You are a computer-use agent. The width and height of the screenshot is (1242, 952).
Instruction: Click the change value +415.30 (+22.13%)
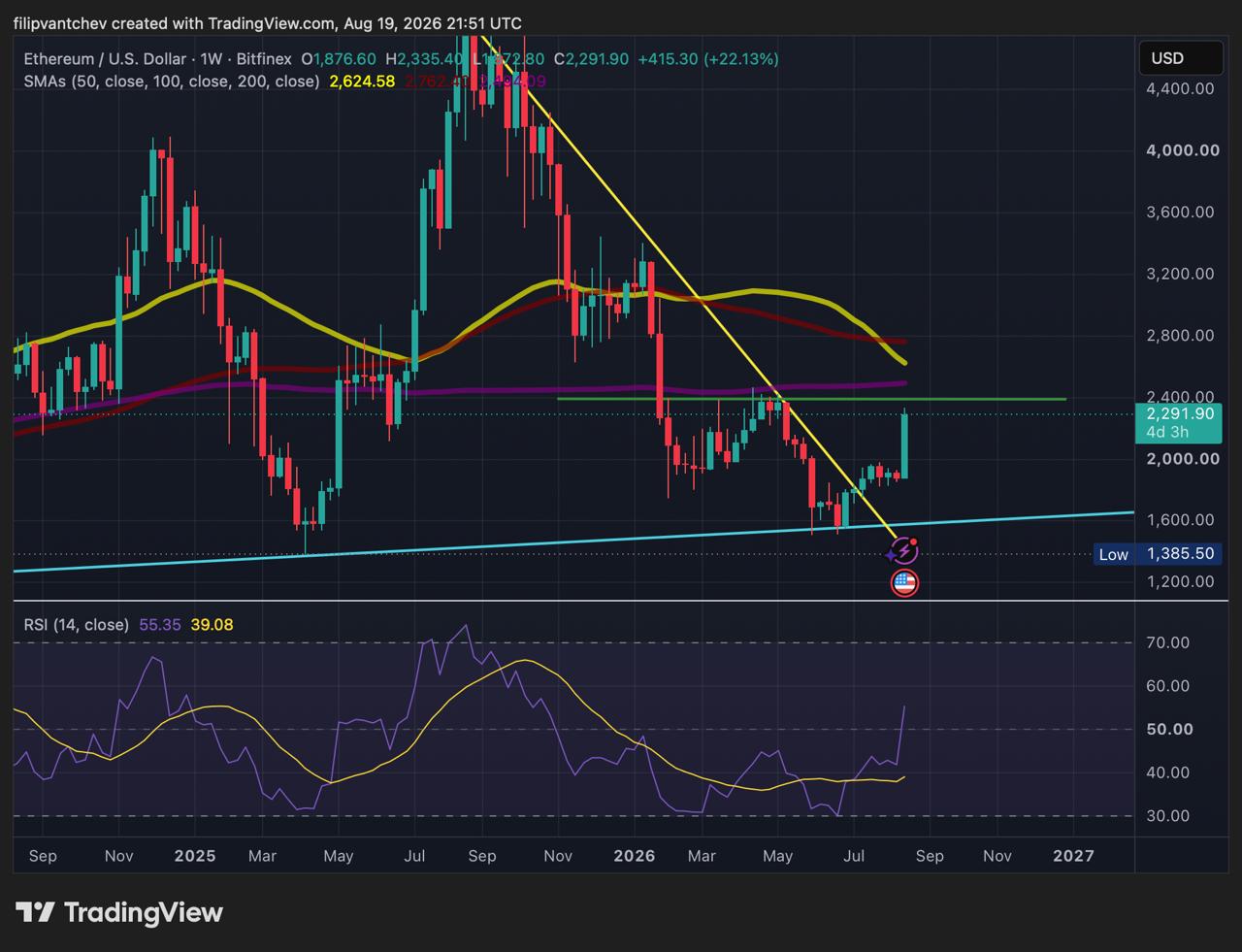[x=708, y=59]
